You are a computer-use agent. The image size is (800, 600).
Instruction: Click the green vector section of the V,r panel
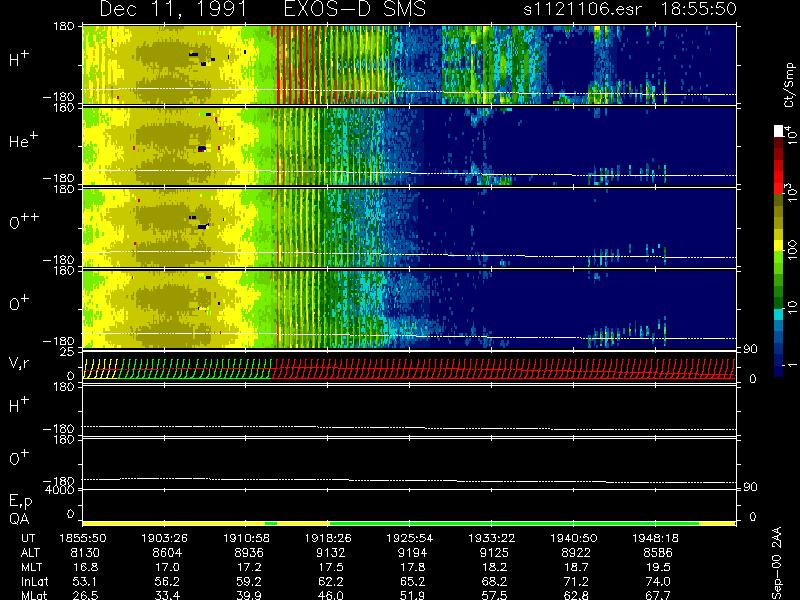click(194, 368)
